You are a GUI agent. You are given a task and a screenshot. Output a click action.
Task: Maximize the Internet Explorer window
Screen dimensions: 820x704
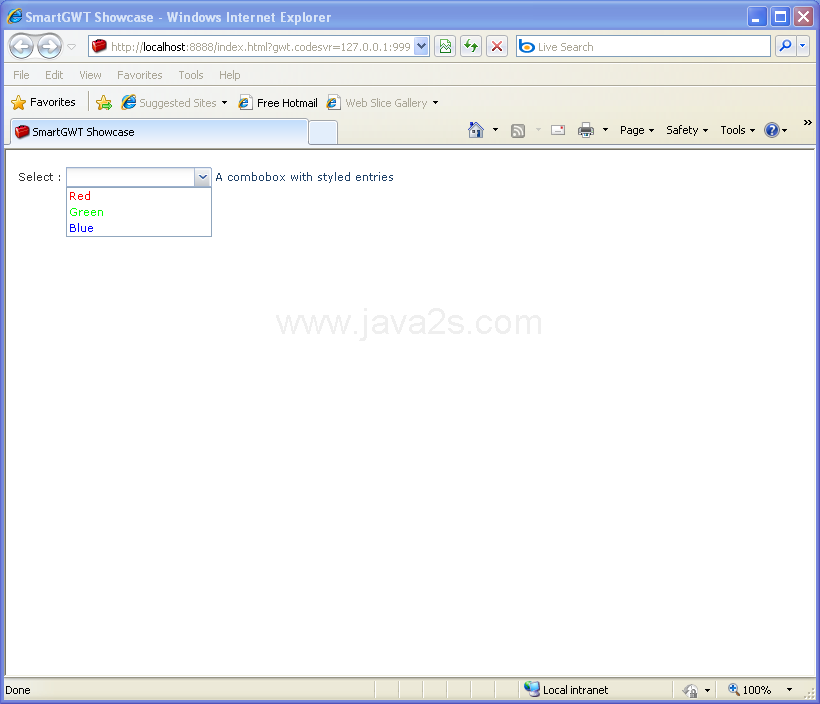[780, 17]
